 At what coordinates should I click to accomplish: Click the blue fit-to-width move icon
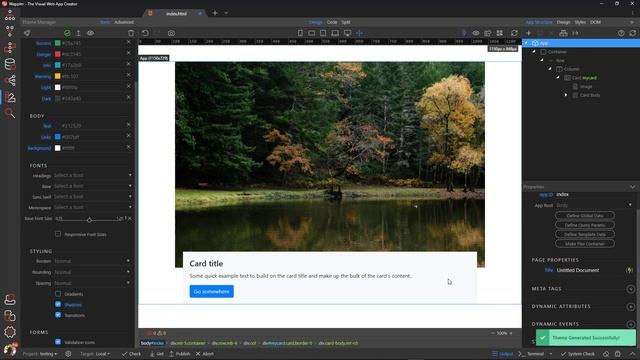click(360, 33)
